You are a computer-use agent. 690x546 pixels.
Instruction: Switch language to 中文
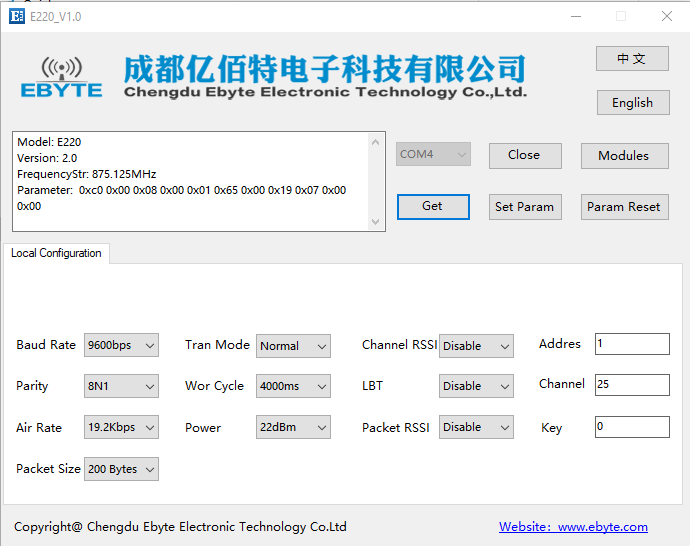(632, 59)
